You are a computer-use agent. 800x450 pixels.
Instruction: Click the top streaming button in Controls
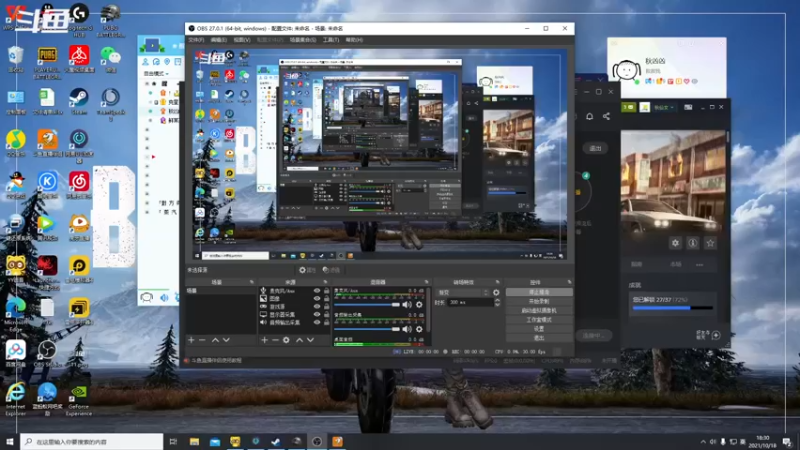[x=539, y=292]
